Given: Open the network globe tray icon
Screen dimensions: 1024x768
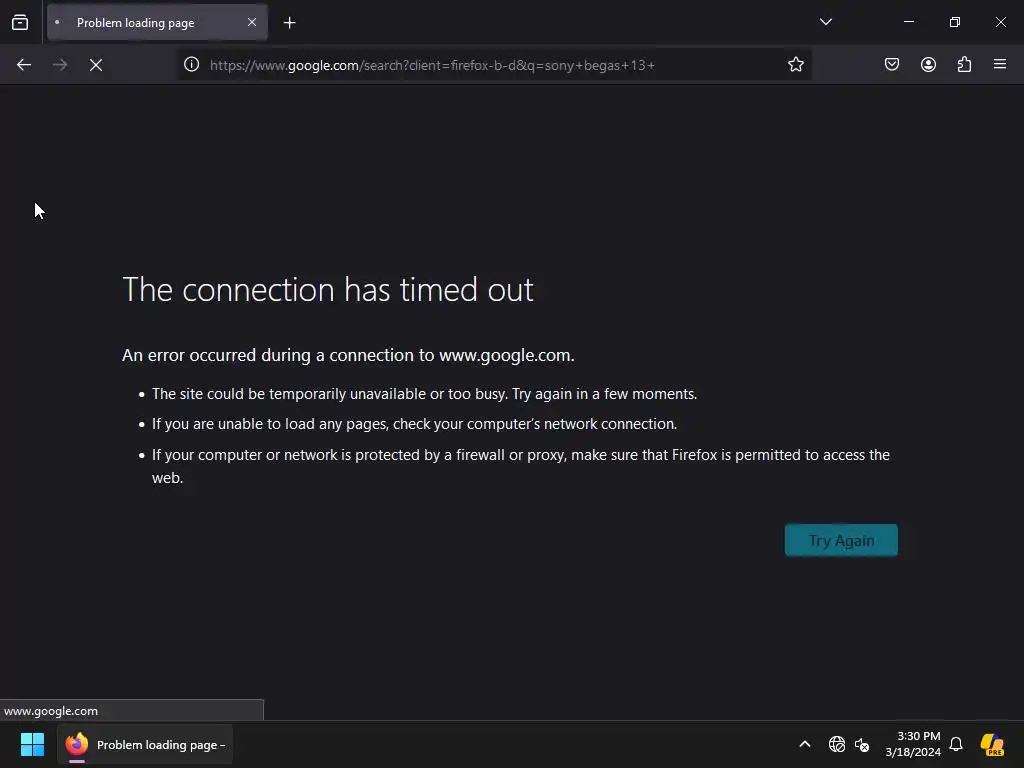Looking at the screenshot, I should tap(837, 744).
